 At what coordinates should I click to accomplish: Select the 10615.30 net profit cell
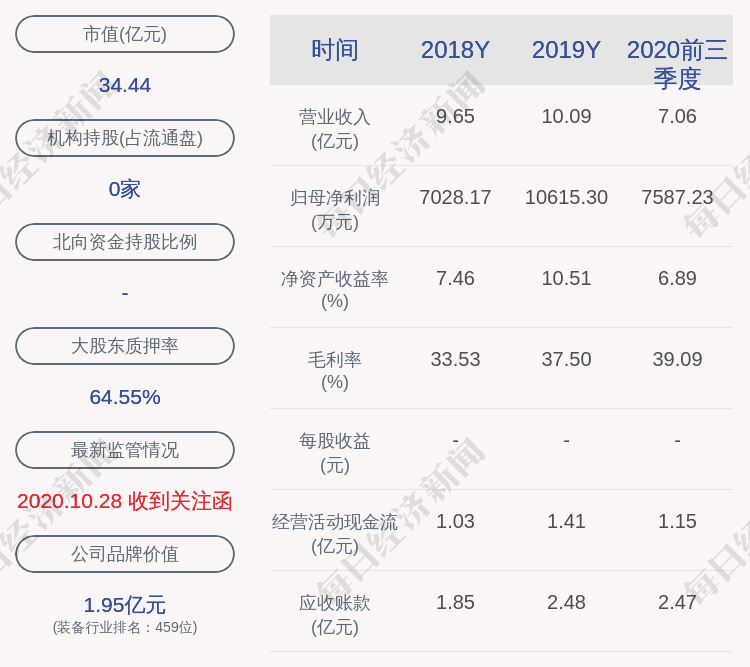click(x=566, y=197)
